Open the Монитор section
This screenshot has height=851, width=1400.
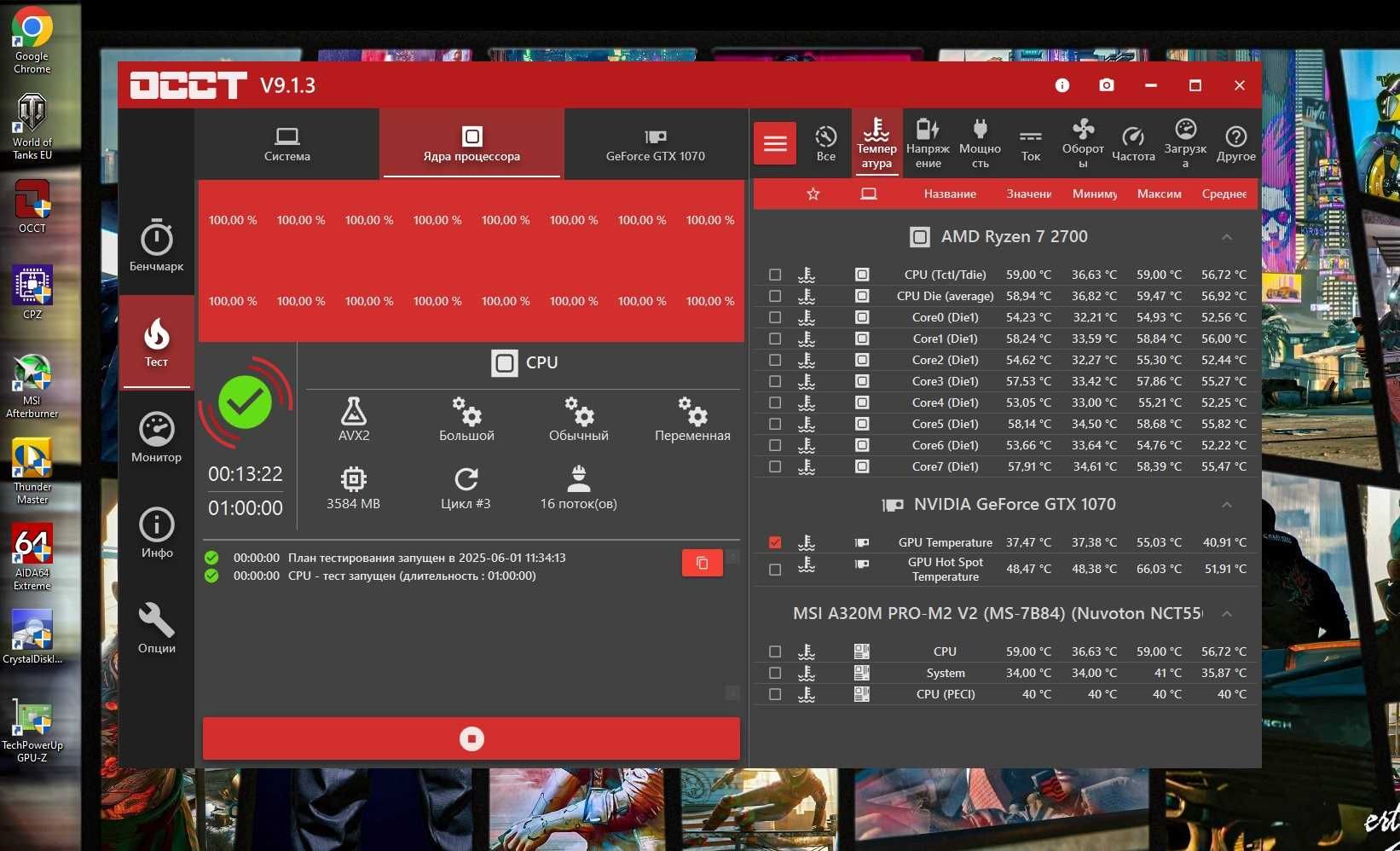pos(157,437)
